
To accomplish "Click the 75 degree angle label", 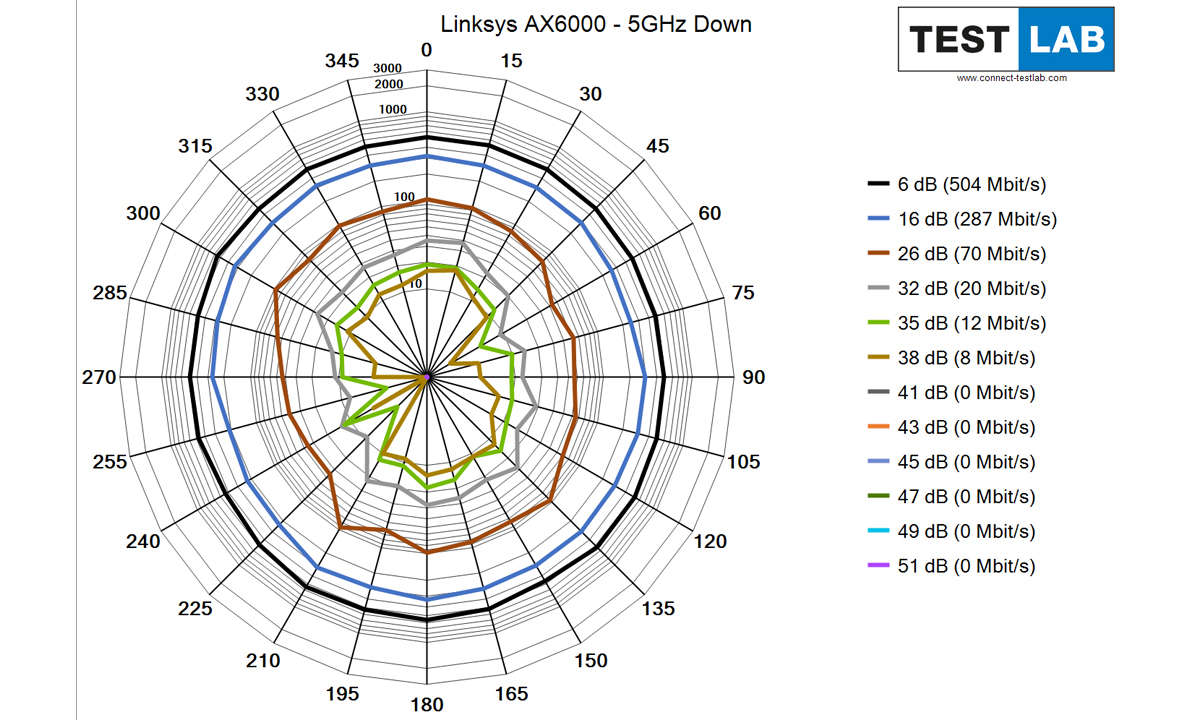I will tap(743, 293).
